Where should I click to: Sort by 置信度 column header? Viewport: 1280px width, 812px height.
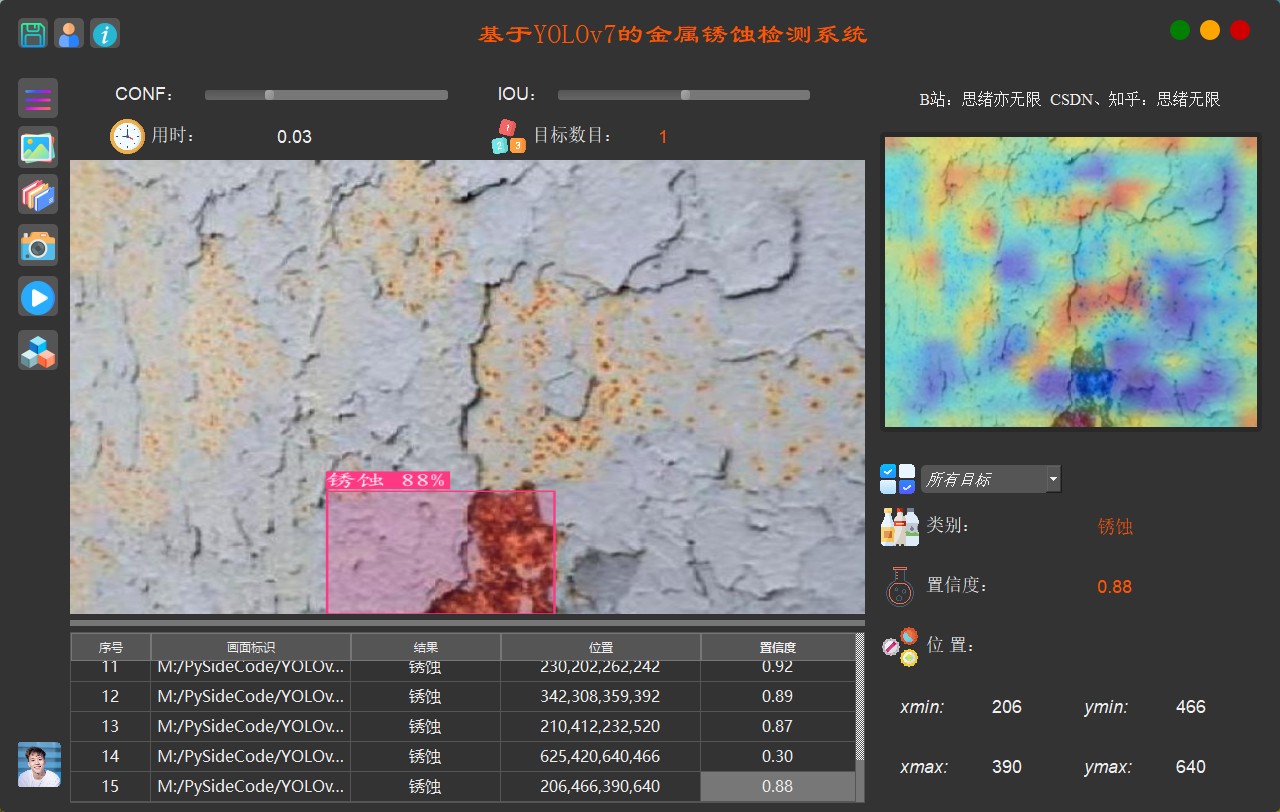[777, 647]
